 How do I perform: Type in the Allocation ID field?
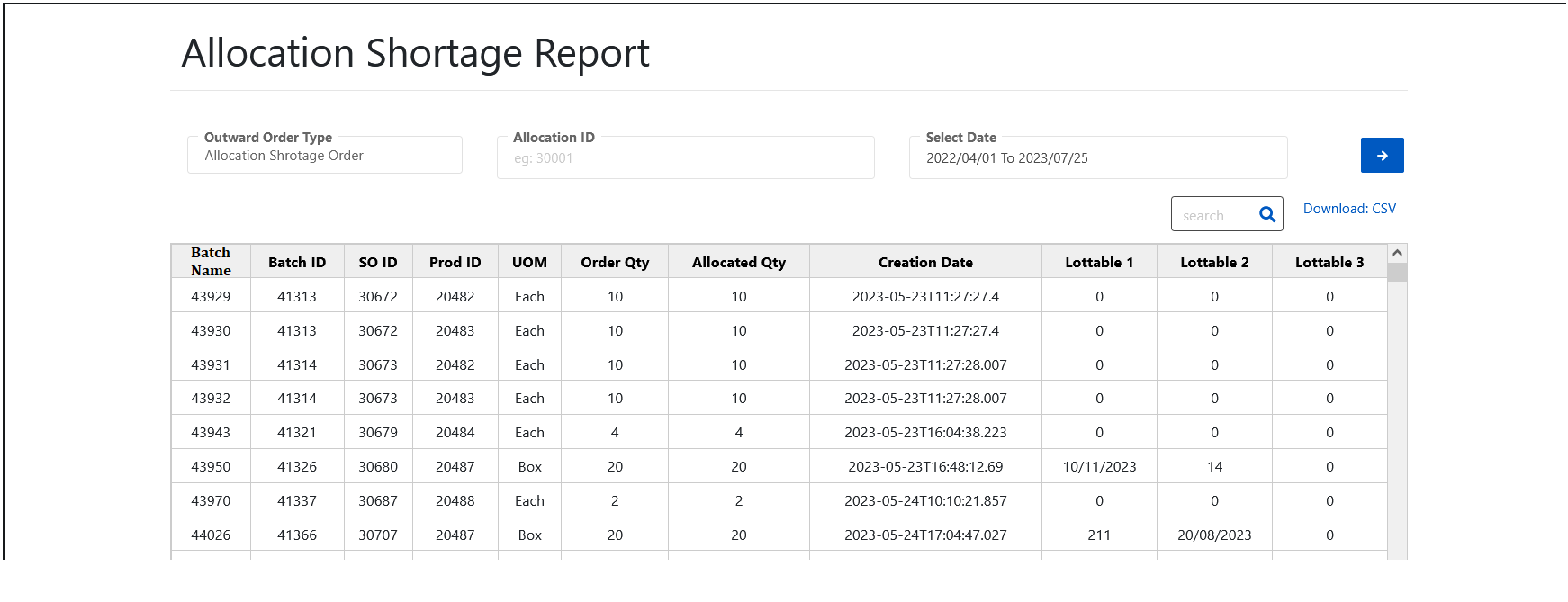tap(685, 158)
